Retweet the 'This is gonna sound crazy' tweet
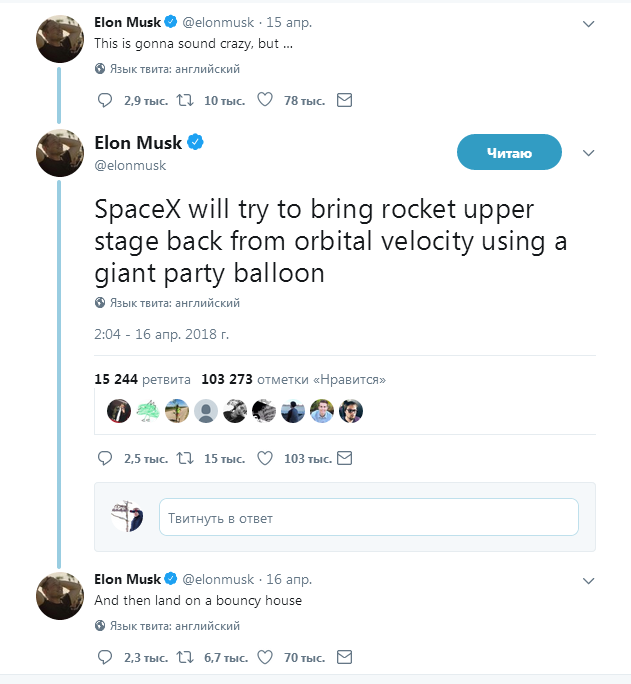The width and height of the screenshot is (631, 684). click(x=185, y=100)
